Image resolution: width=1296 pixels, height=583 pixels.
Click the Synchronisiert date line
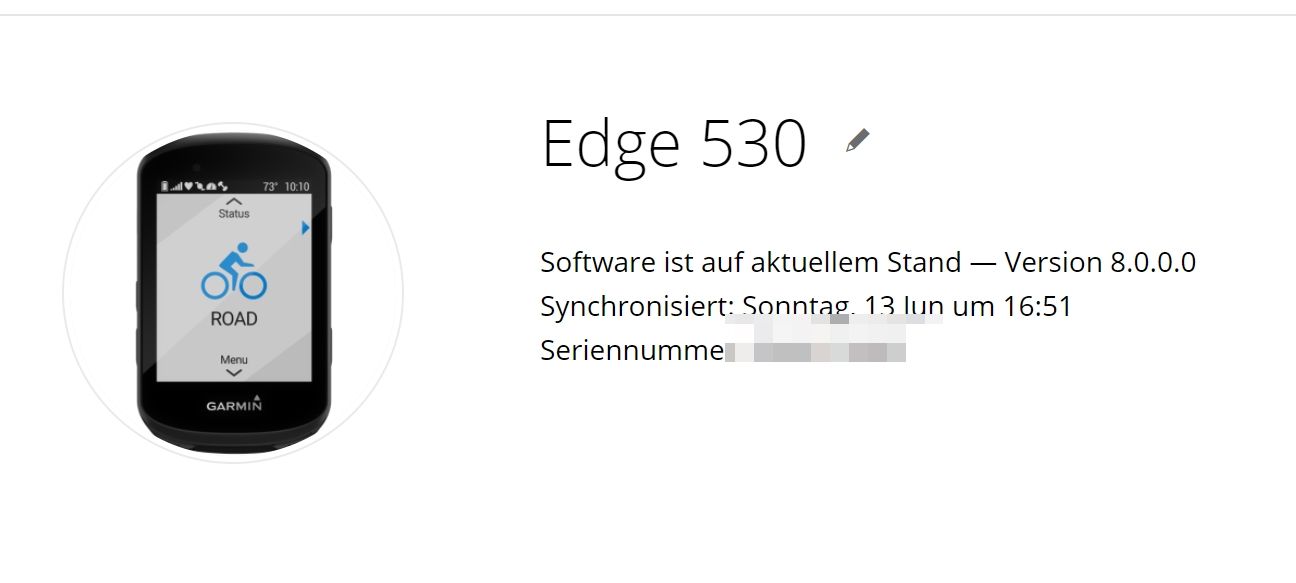tap(805, 306)
